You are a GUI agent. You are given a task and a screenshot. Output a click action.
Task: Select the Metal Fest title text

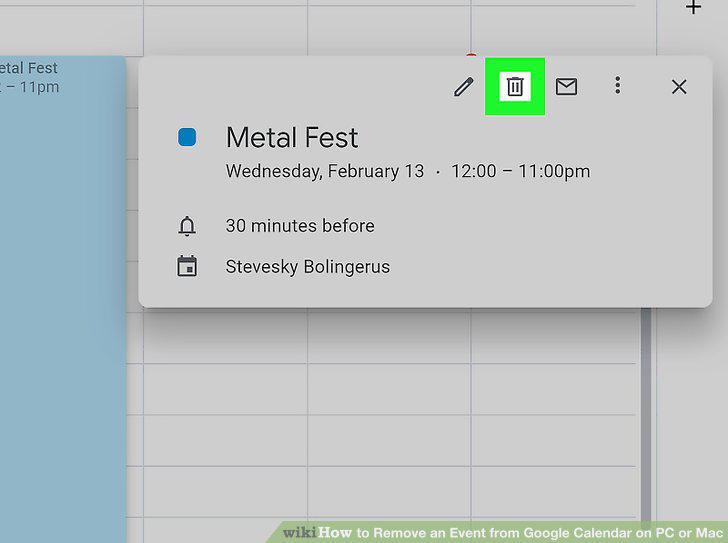click(x=292, y=137)
